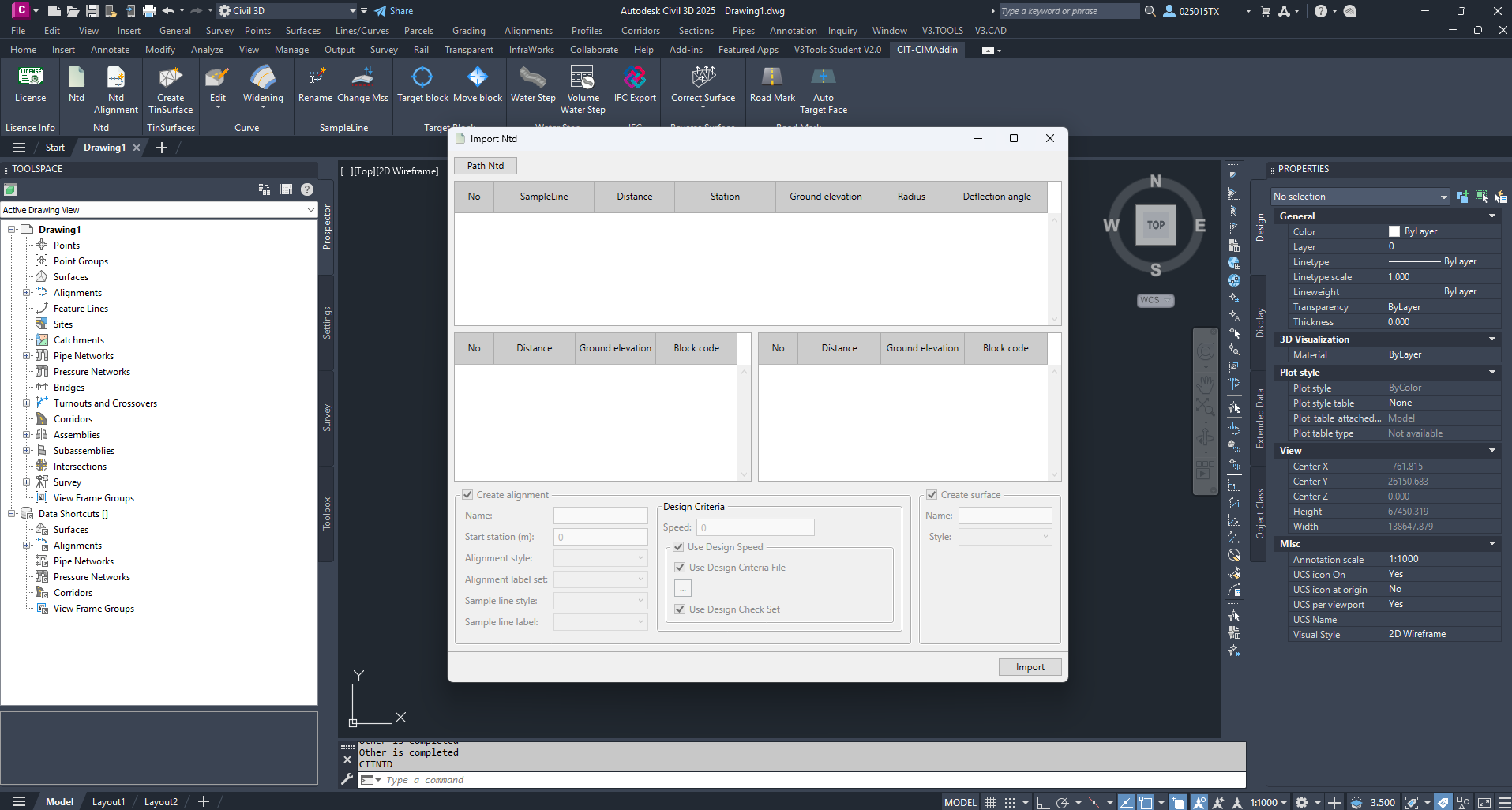This screenshot has width=1512, height=810.
Task: Toggle the drawing grid display in status bar
Action: pos(991,802)
